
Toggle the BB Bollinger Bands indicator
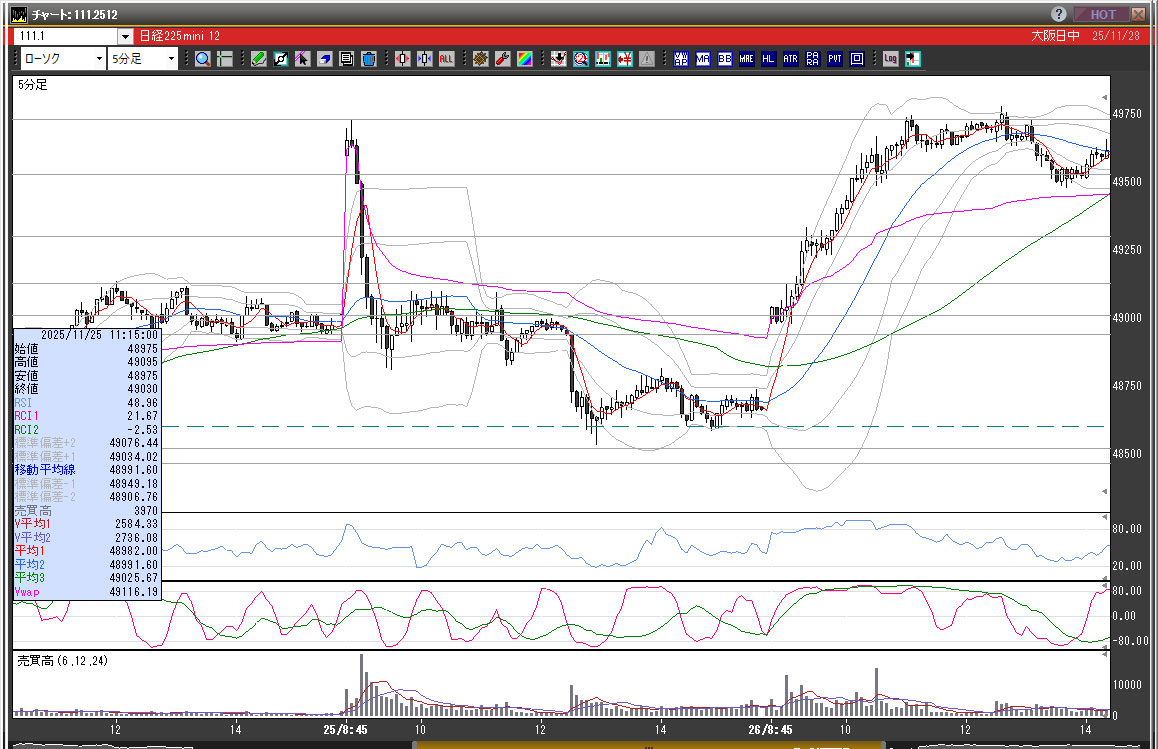pos(725,59)
